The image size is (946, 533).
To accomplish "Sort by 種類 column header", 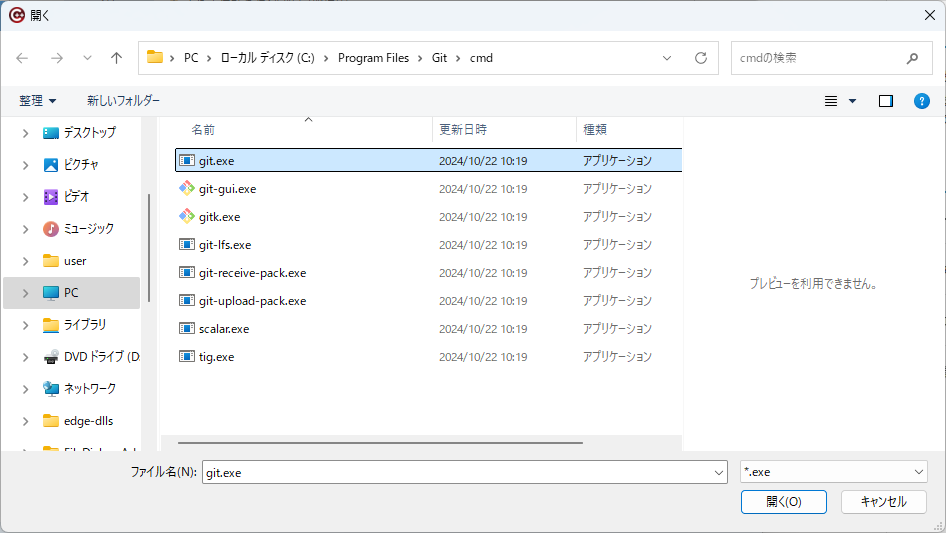I will click(595, 130).
